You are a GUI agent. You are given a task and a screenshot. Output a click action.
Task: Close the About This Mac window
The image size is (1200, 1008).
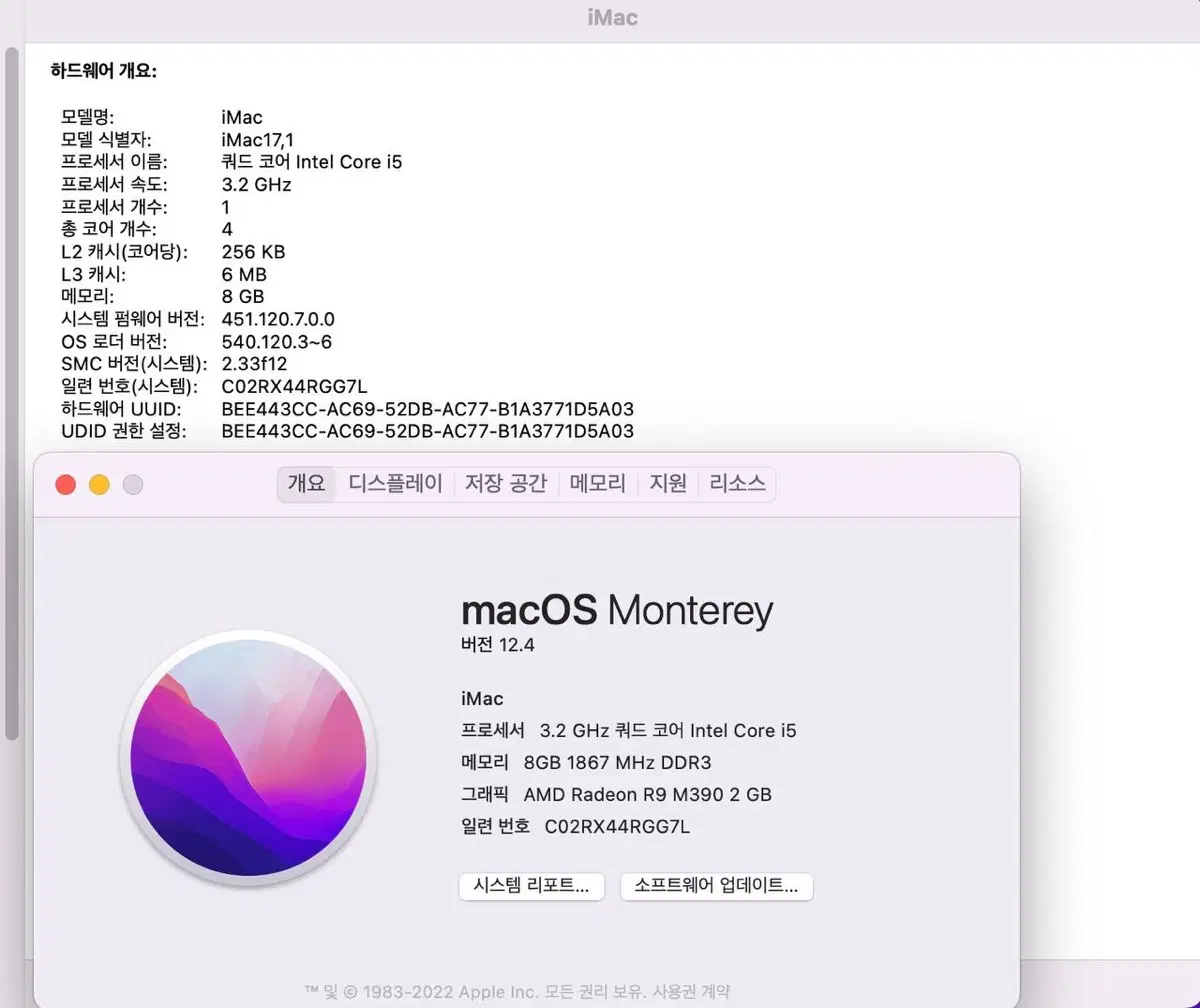[66, 485]
